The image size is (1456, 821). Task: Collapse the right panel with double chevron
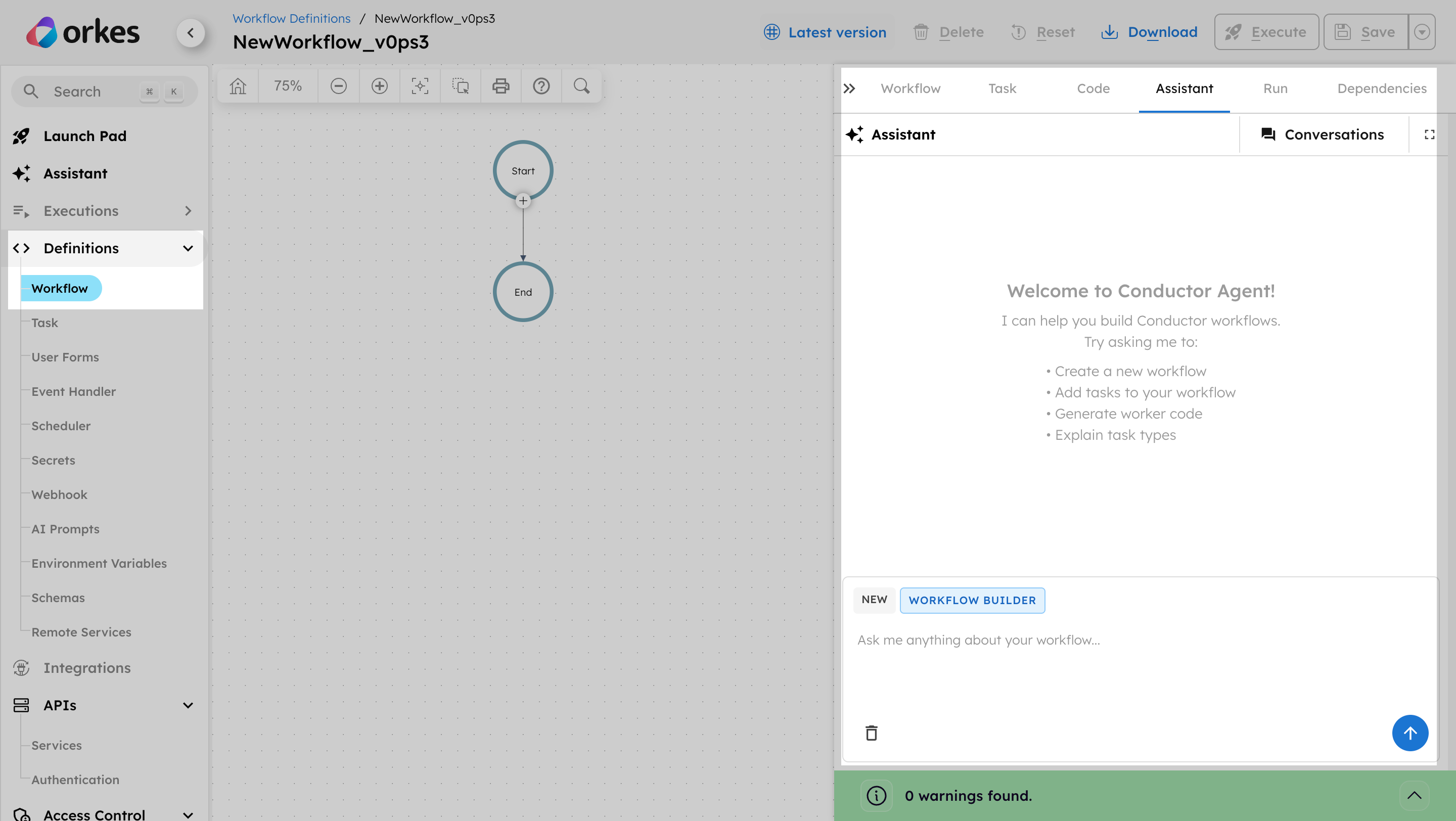[x=849, y=88]
